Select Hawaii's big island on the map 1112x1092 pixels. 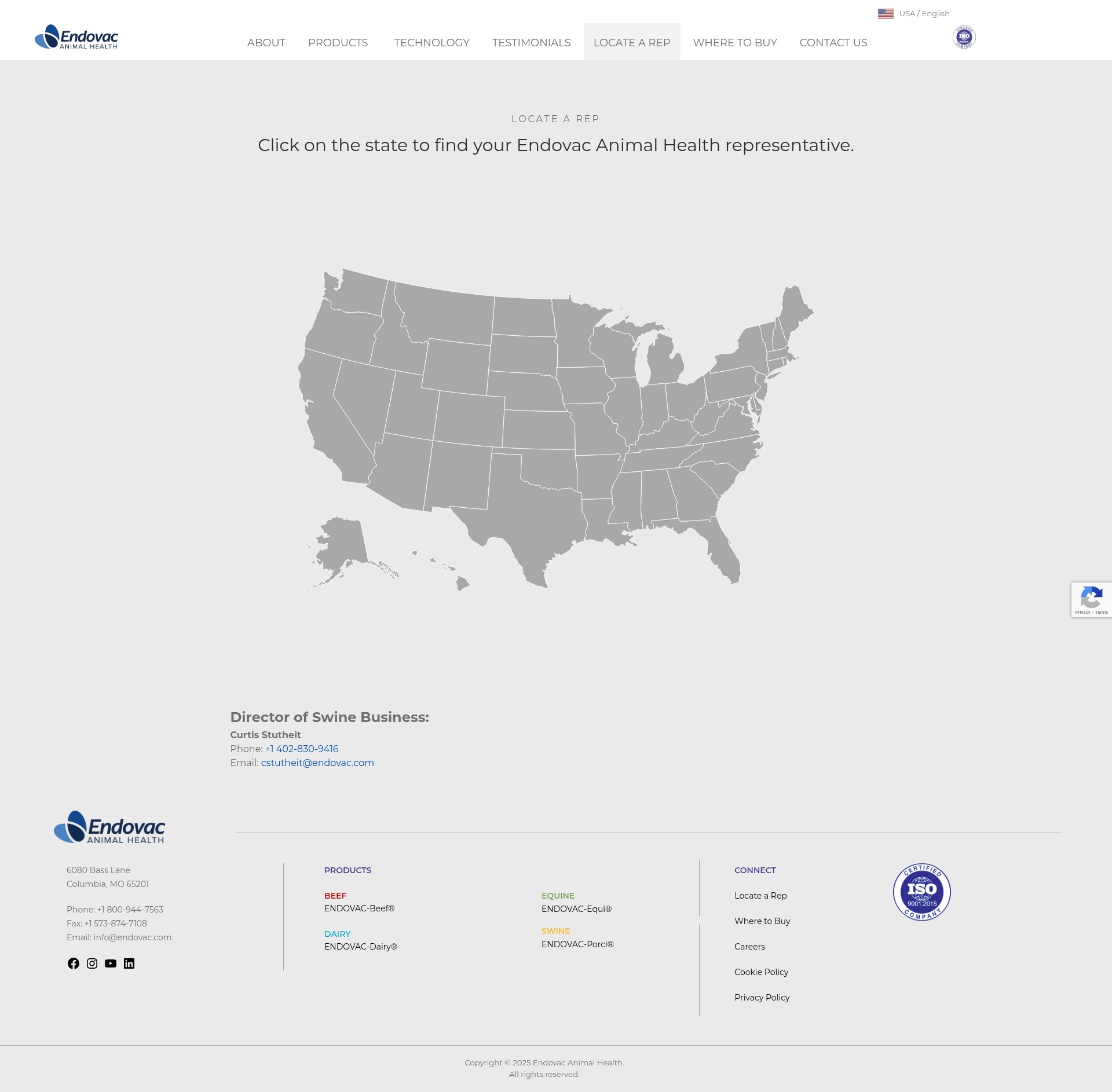click(462, 583)
